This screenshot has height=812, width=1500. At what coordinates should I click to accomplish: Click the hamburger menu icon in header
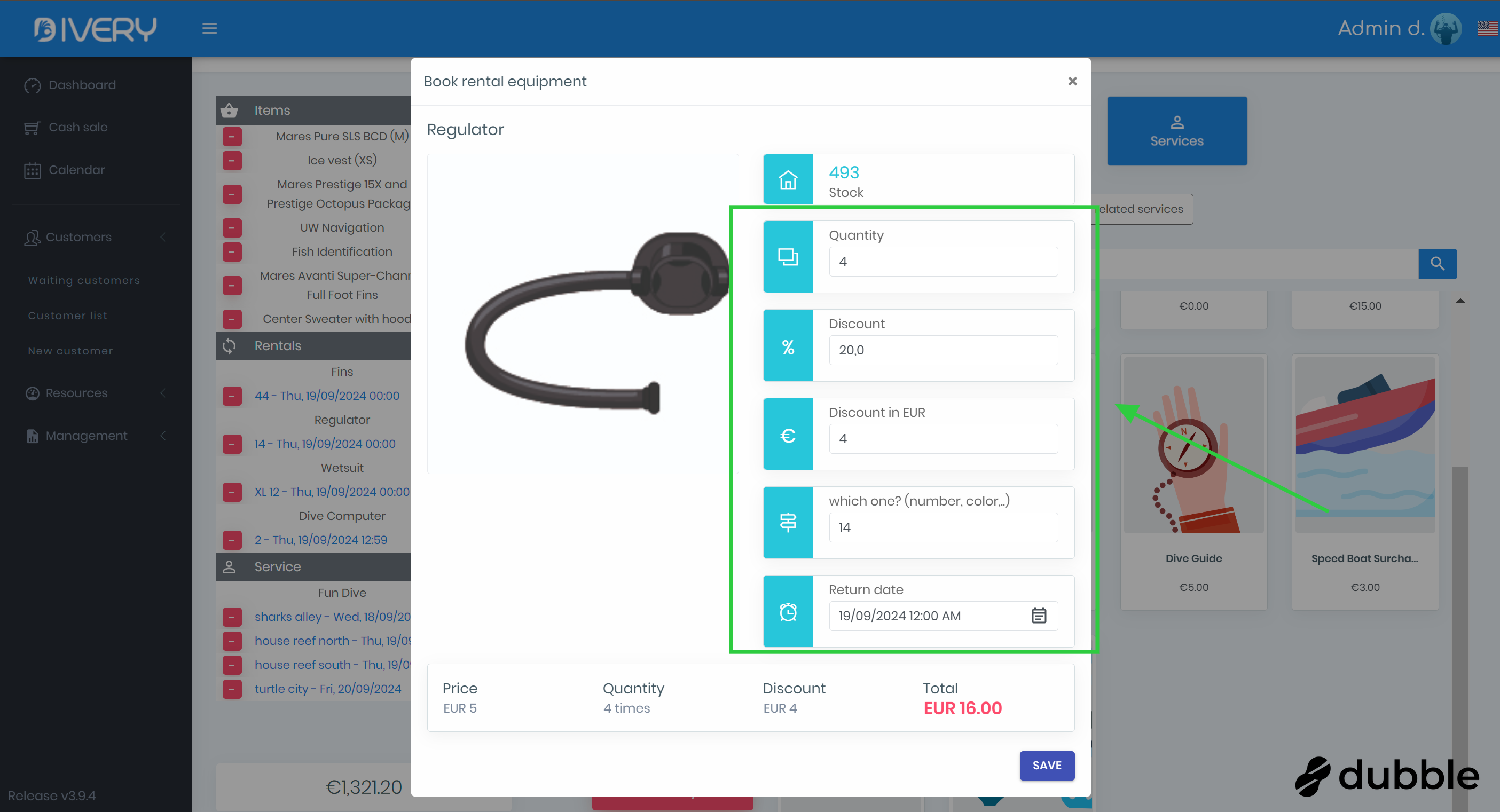click(x=209, y=28)
